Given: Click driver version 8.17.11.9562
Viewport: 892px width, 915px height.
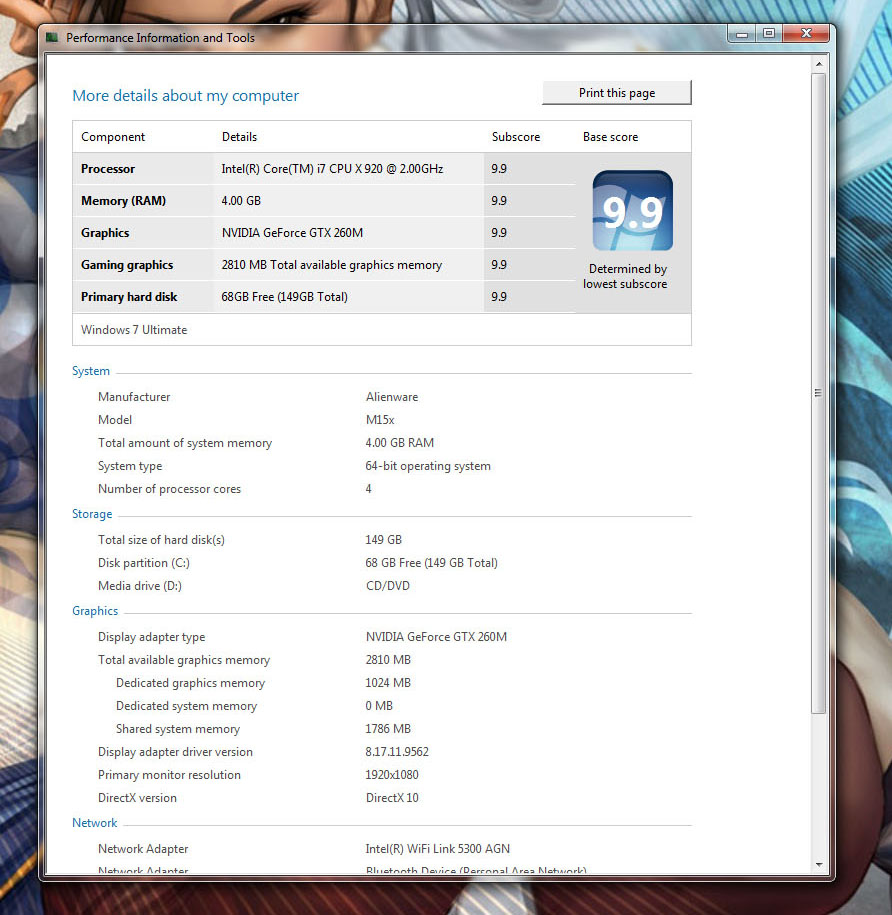Looking at the screenshot, I should (x=397, y=752).
